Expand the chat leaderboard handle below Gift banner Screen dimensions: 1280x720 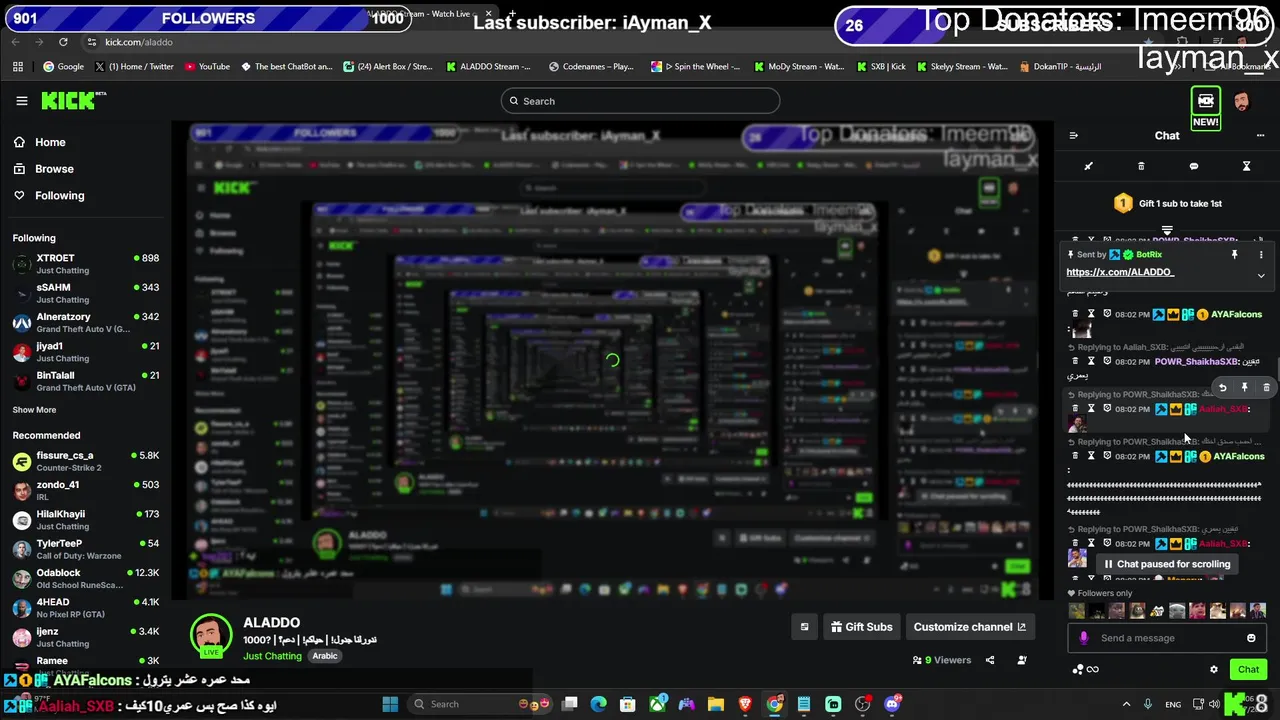point(1167,231)
